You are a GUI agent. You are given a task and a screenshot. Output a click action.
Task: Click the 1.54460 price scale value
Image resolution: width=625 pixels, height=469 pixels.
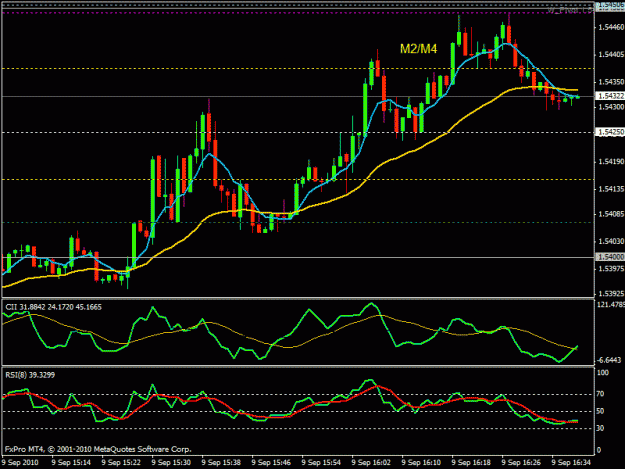click(x=611, y=27)
